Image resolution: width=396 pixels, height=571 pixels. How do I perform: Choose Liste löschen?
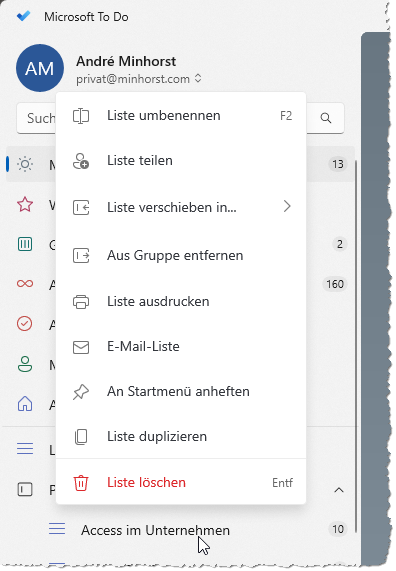click(181, 483)
